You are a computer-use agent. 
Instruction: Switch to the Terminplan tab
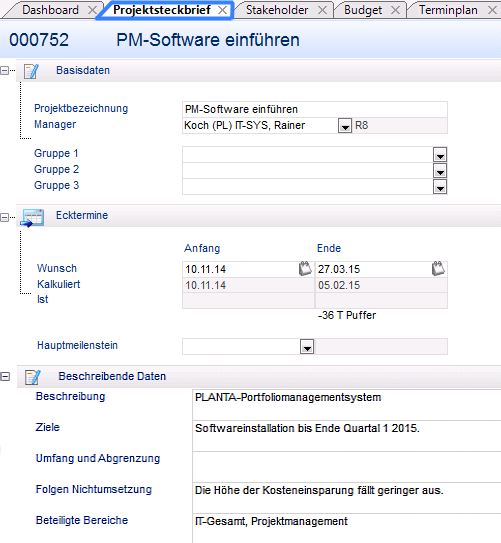448,10
